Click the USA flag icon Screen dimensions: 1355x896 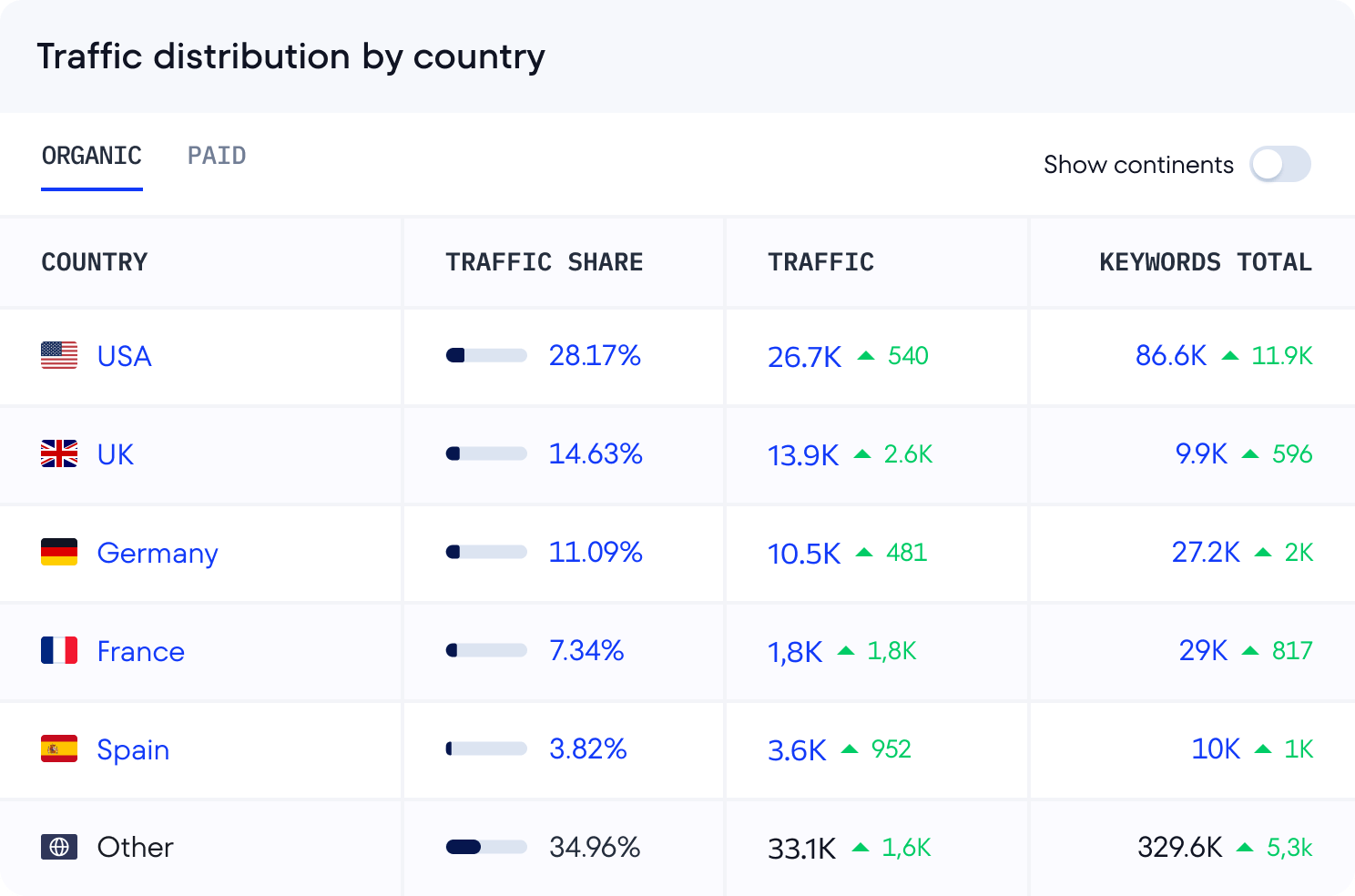click(x=59, y=355)
